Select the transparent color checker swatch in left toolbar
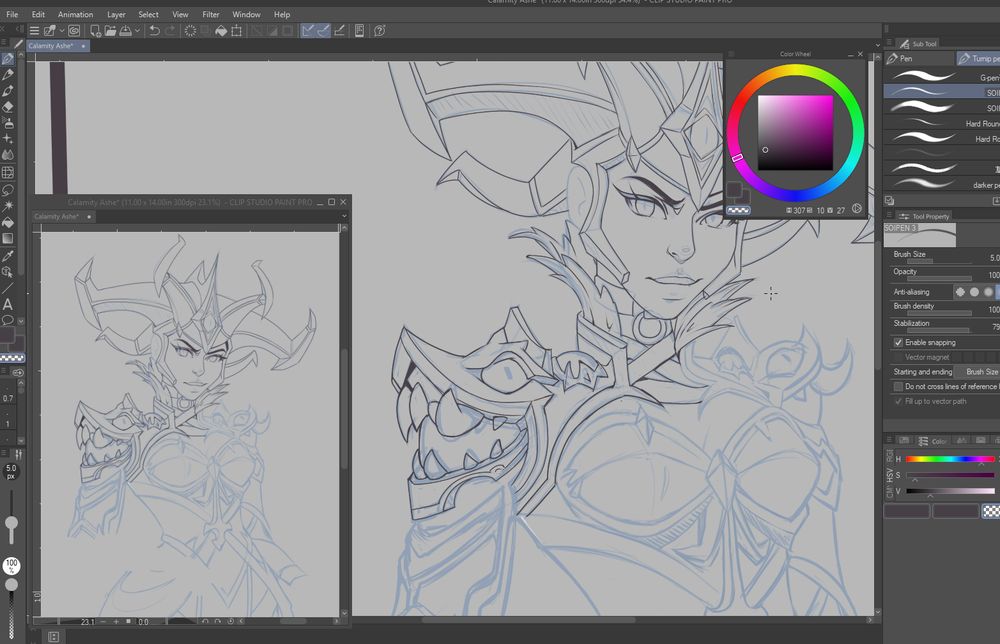 (12, 358)
